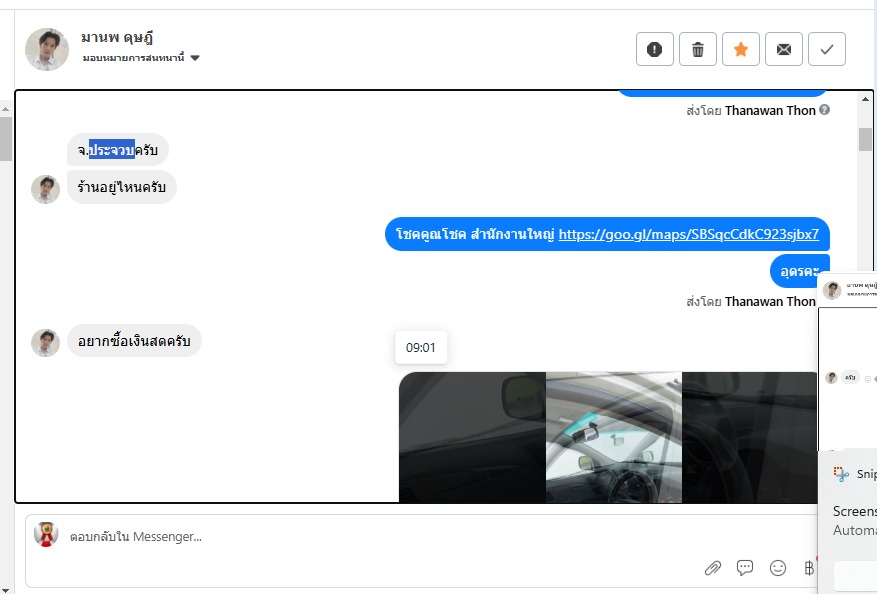Mark conversation as done with checkmark
Image resolution: width=877 pixels, height=594 pixels.
[x=827, y=49]
